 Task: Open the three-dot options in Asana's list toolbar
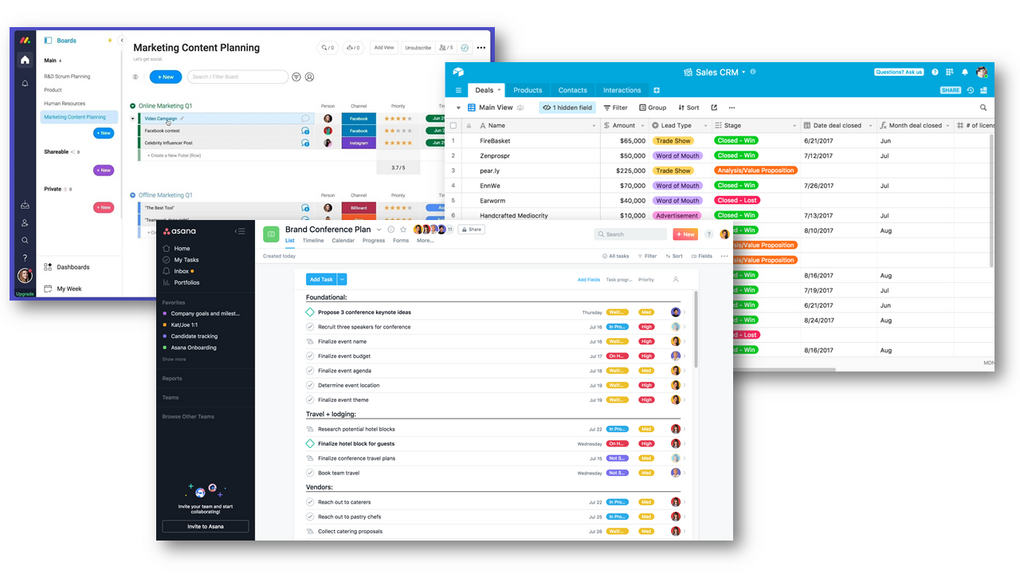point(724,256)
